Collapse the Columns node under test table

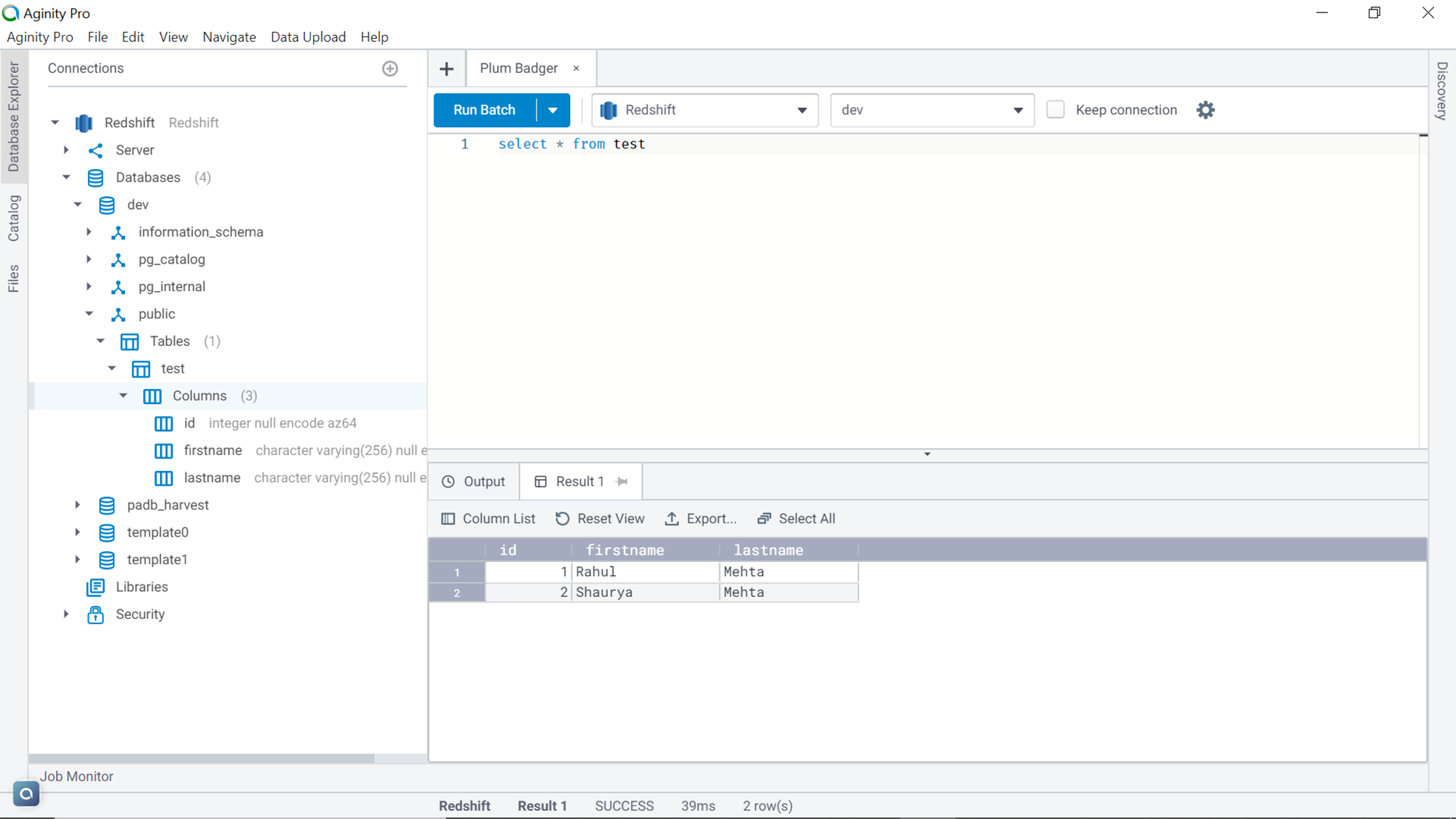[123, 395]
